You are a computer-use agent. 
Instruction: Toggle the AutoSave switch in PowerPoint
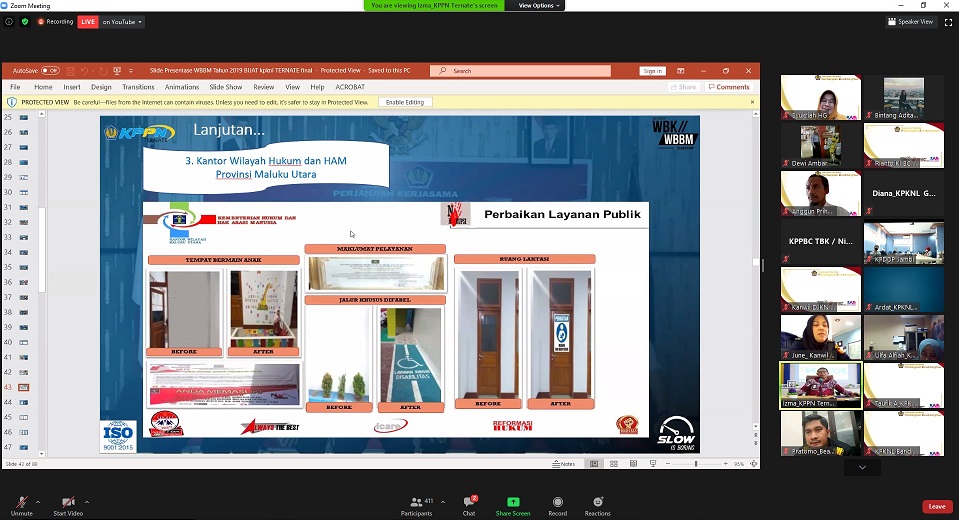coord(49,71)
